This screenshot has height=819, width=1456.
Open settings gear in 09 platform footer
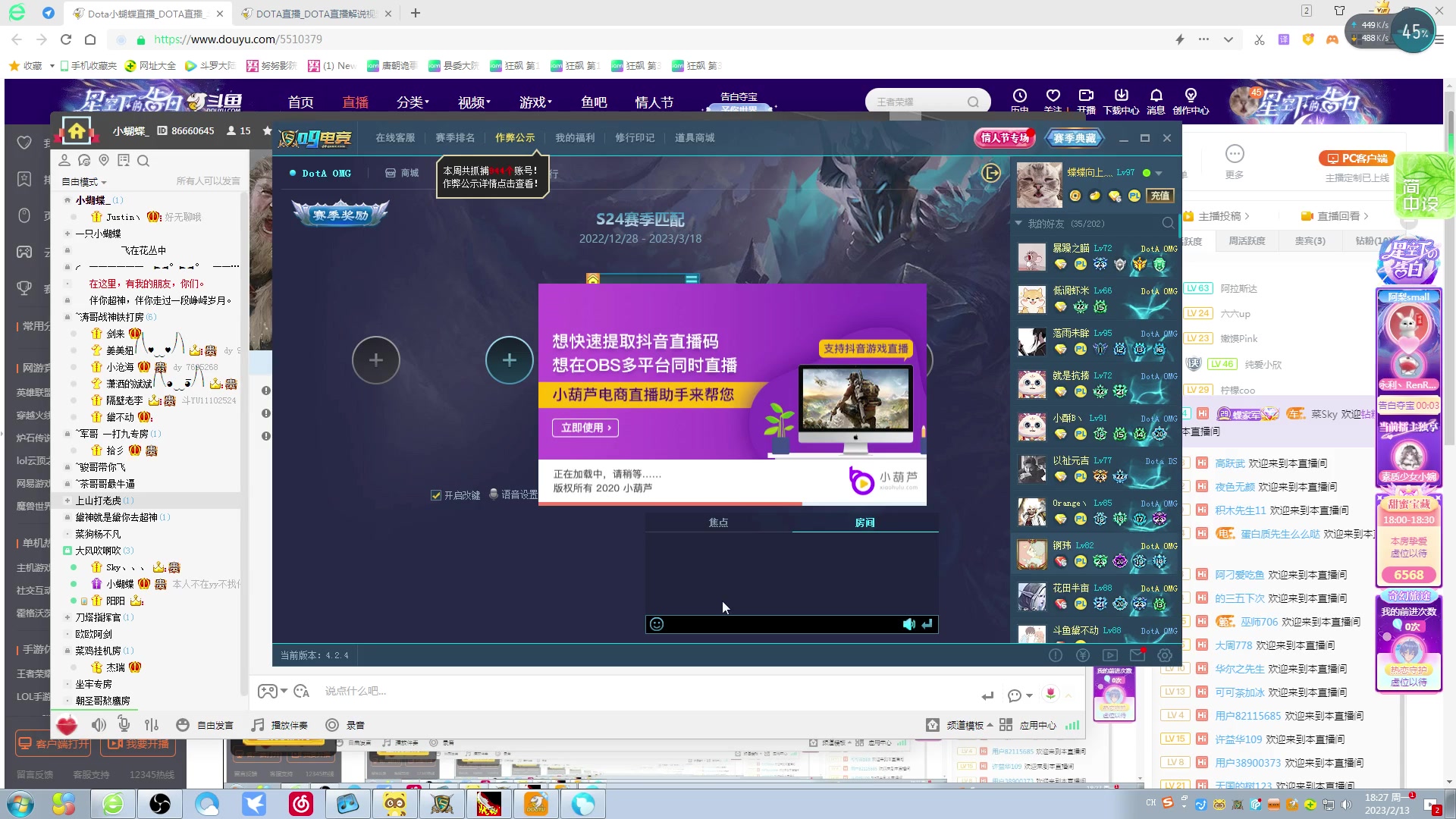tap(1165, 655)
